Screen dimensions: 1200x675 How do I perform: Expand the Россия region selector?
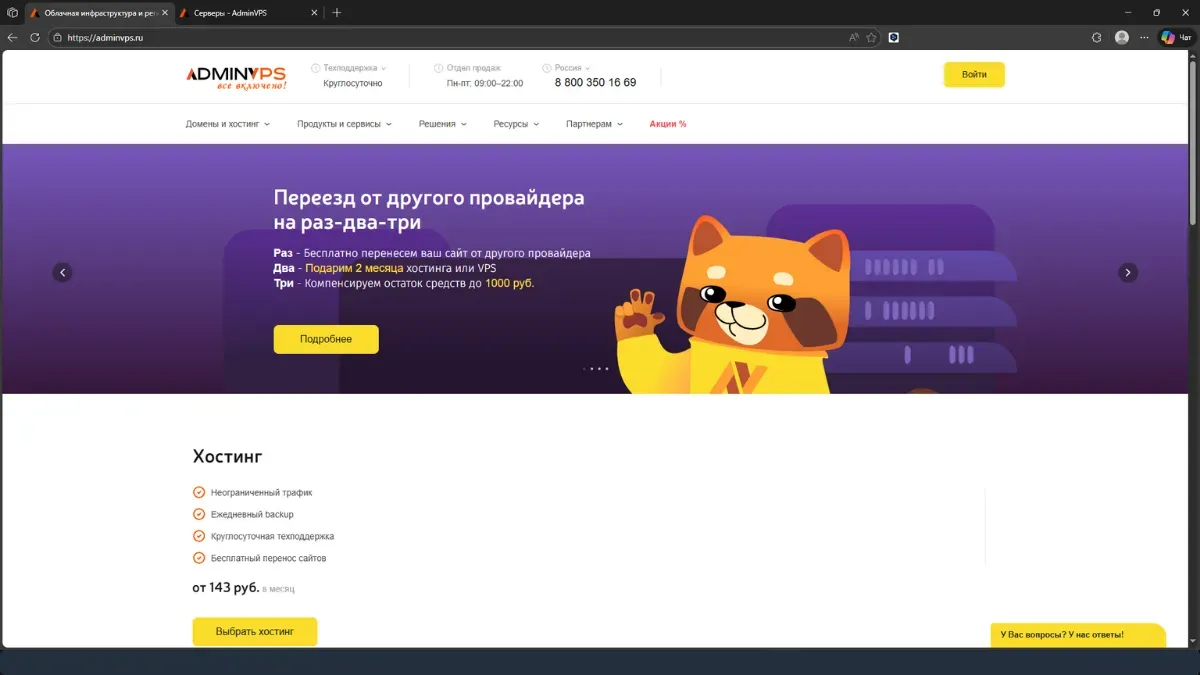(x=572, y=68)
